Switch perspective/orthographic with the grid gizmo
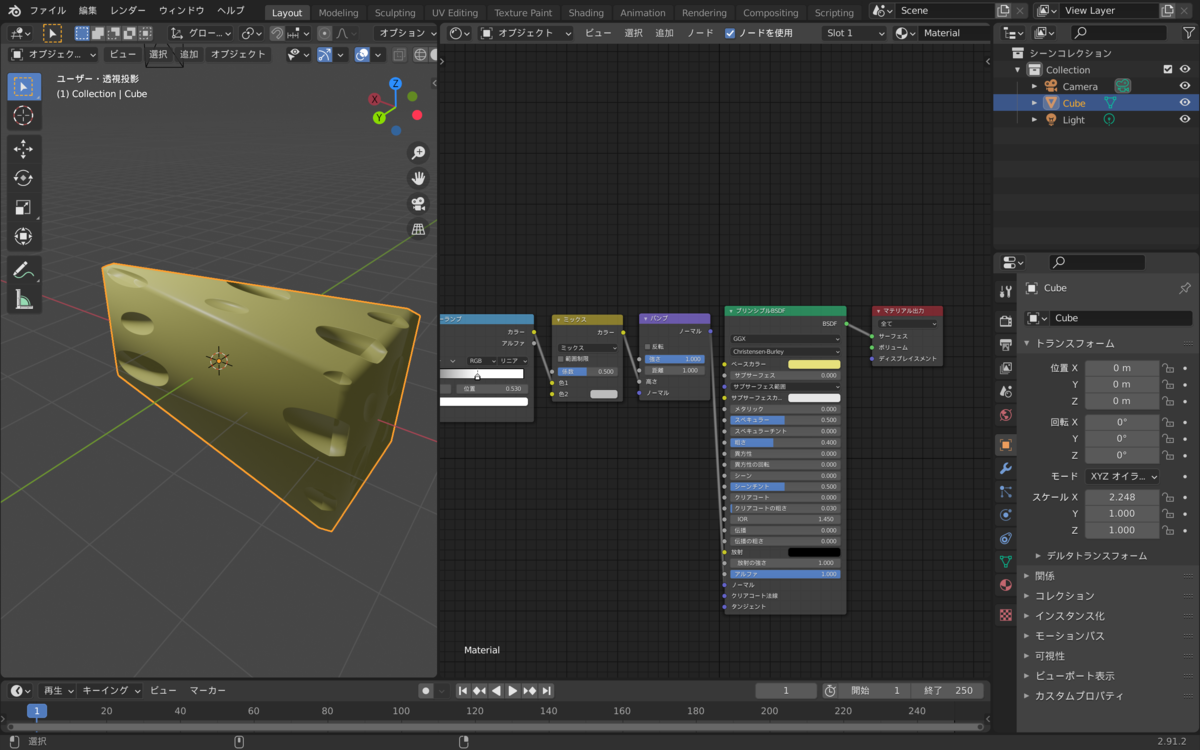This screenshot has width=1200, height=750. pyautogui.click(x=419, y=229)
